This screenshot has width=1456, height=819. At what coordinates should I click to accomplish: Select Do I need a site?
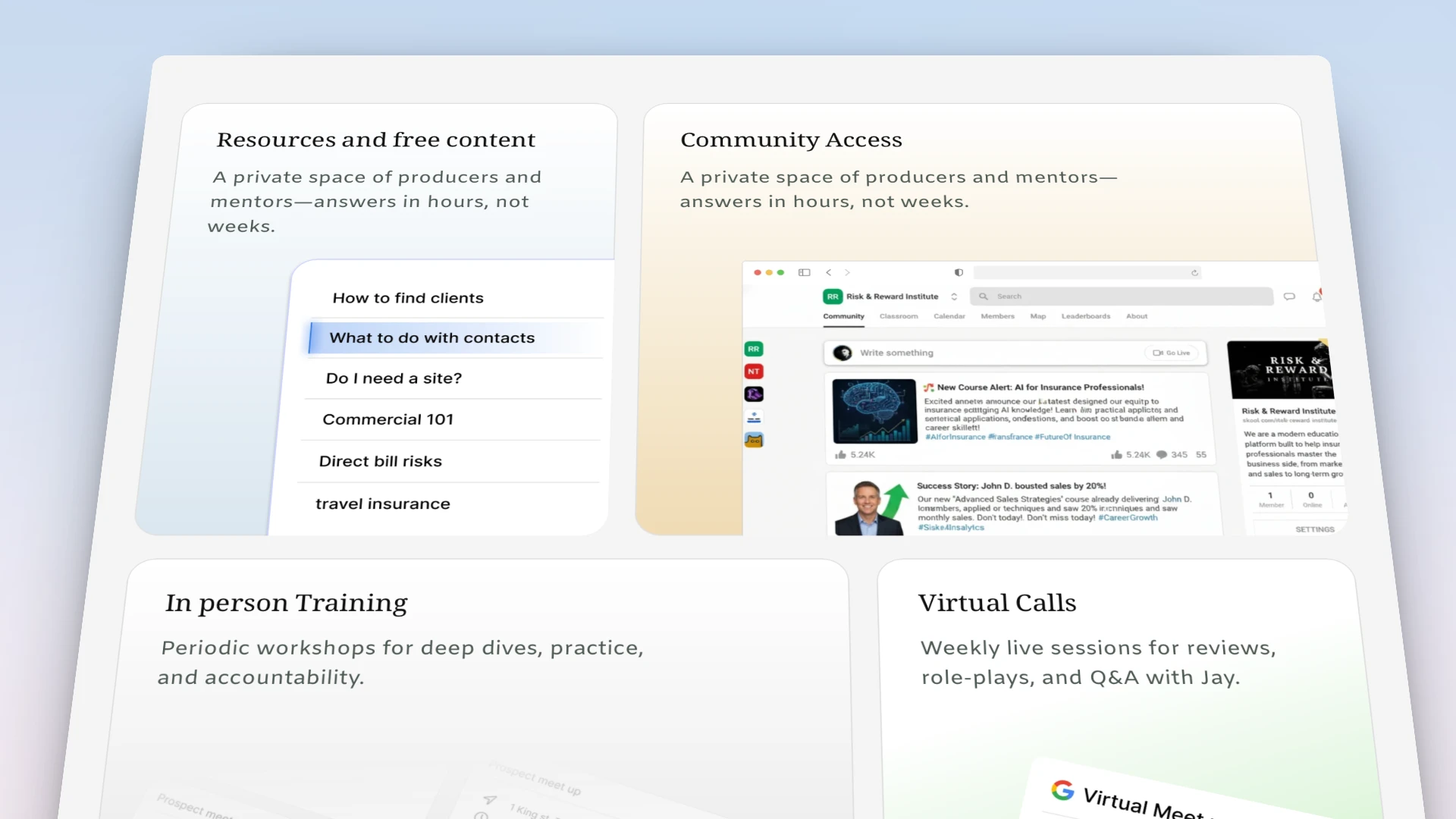click(x=394, y=378)
